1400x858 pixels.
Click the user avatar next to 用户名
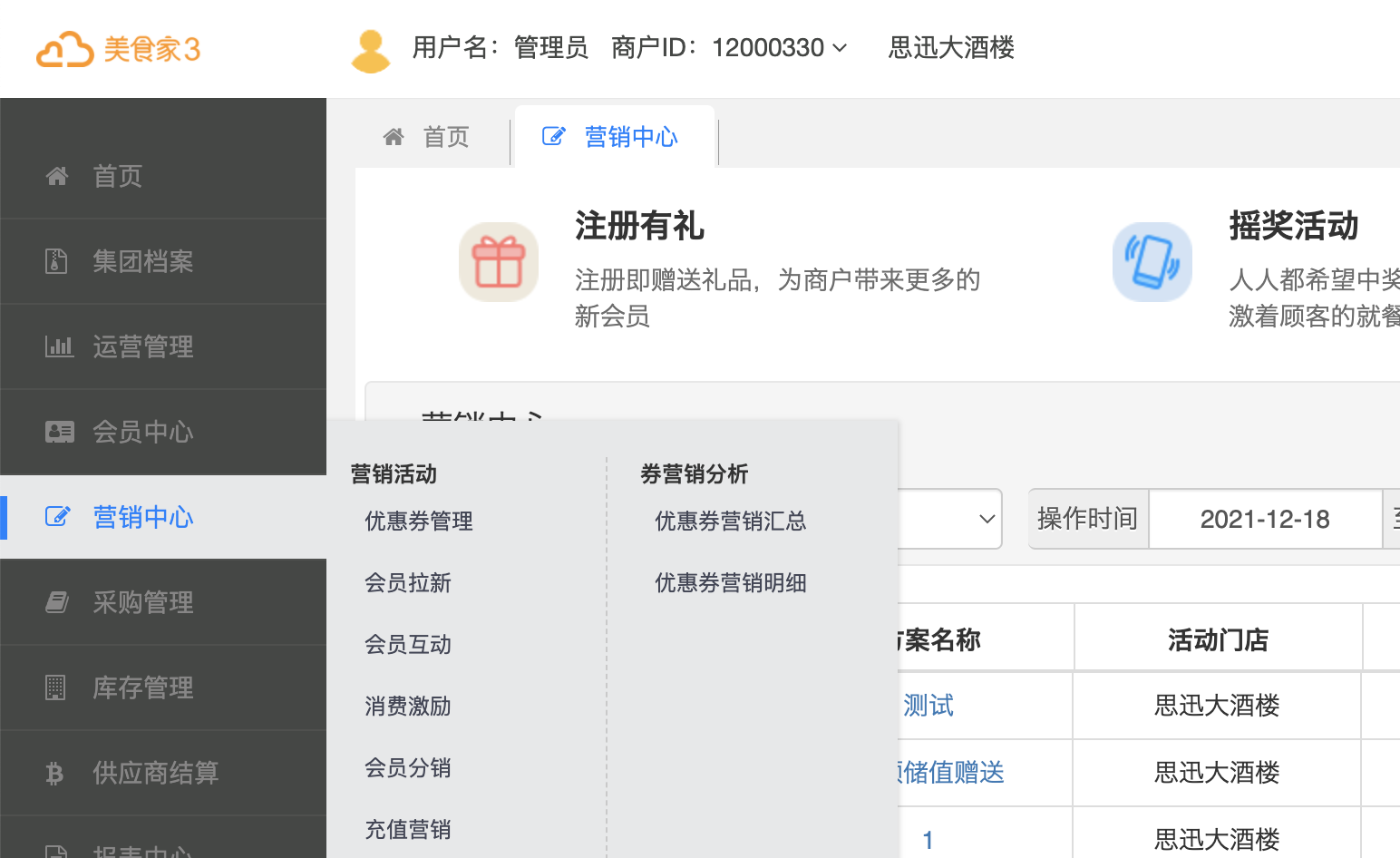coord(371,47)
